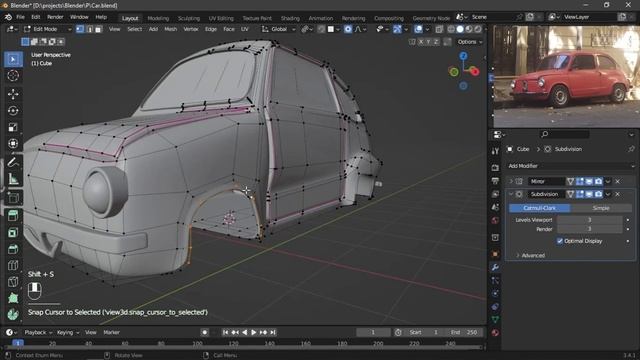The width and height of the screenshot is (640, 360).
Task: Open the World properties tab
Action: (x=495, y=221)
